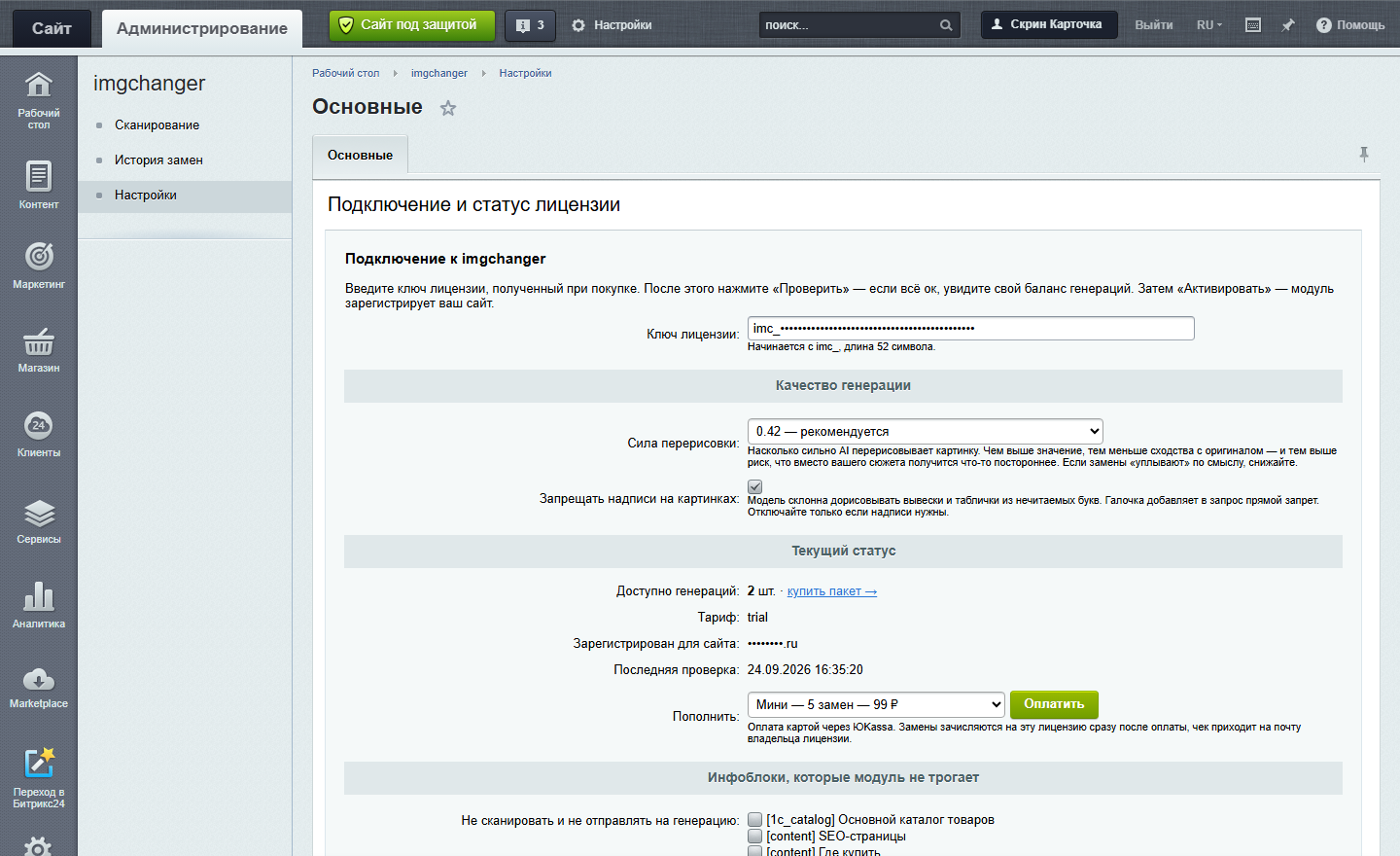
Task: Click the pin icon in top bar
Action: (1288, 25)
